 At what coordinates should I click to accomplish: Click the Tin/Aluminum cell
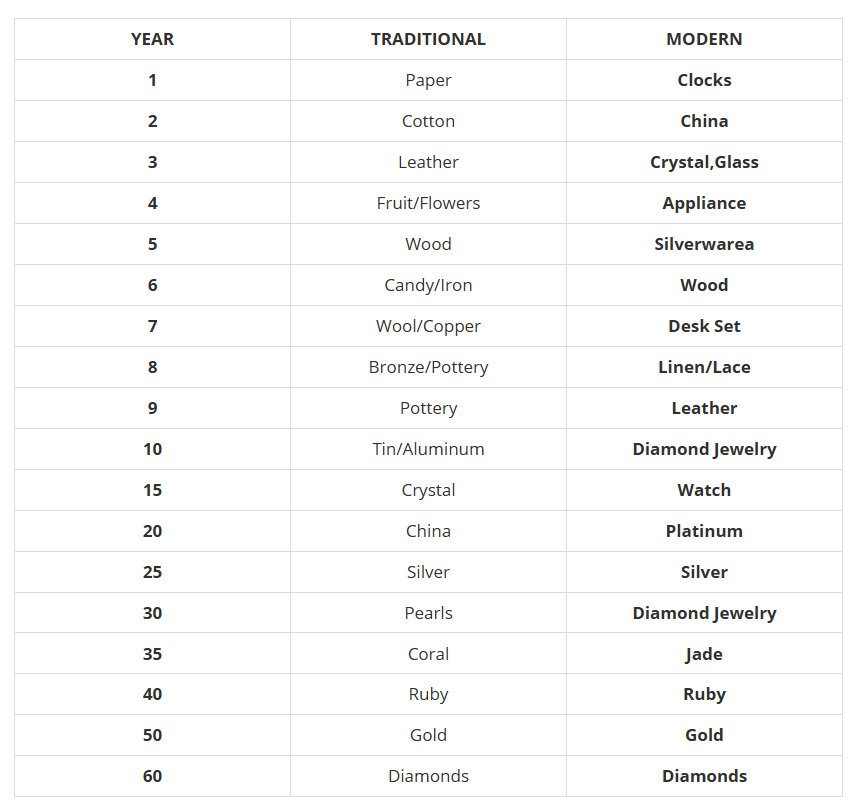tap(428, 449)
